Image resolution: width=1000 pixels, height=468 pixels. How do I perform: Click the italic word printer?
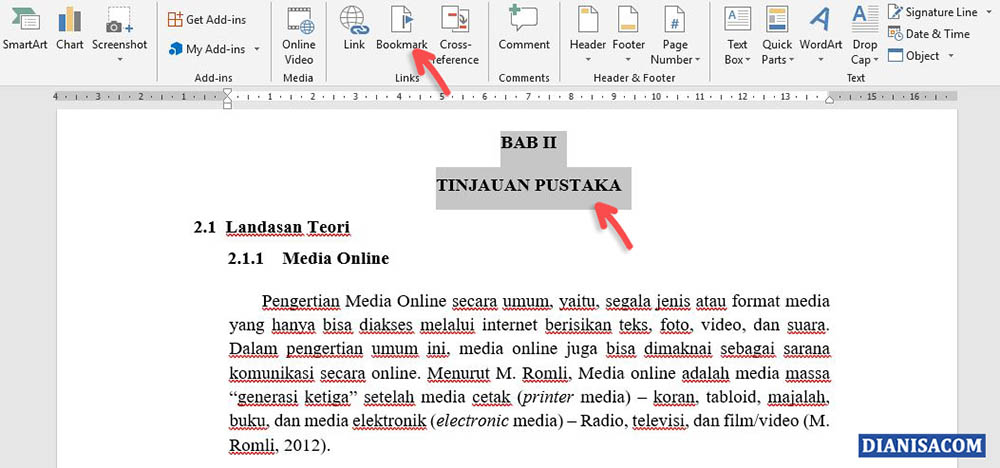[x=548, y=397]
